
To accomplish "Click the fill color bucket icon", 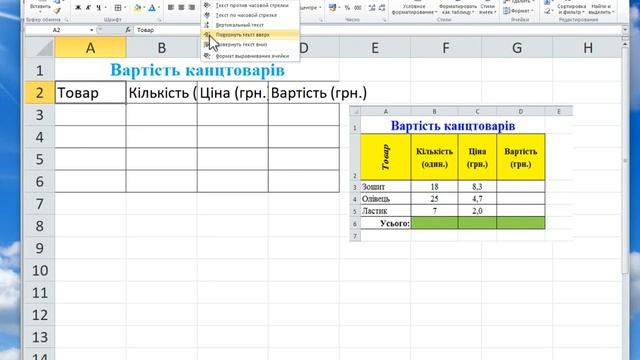I will [138, 7].
